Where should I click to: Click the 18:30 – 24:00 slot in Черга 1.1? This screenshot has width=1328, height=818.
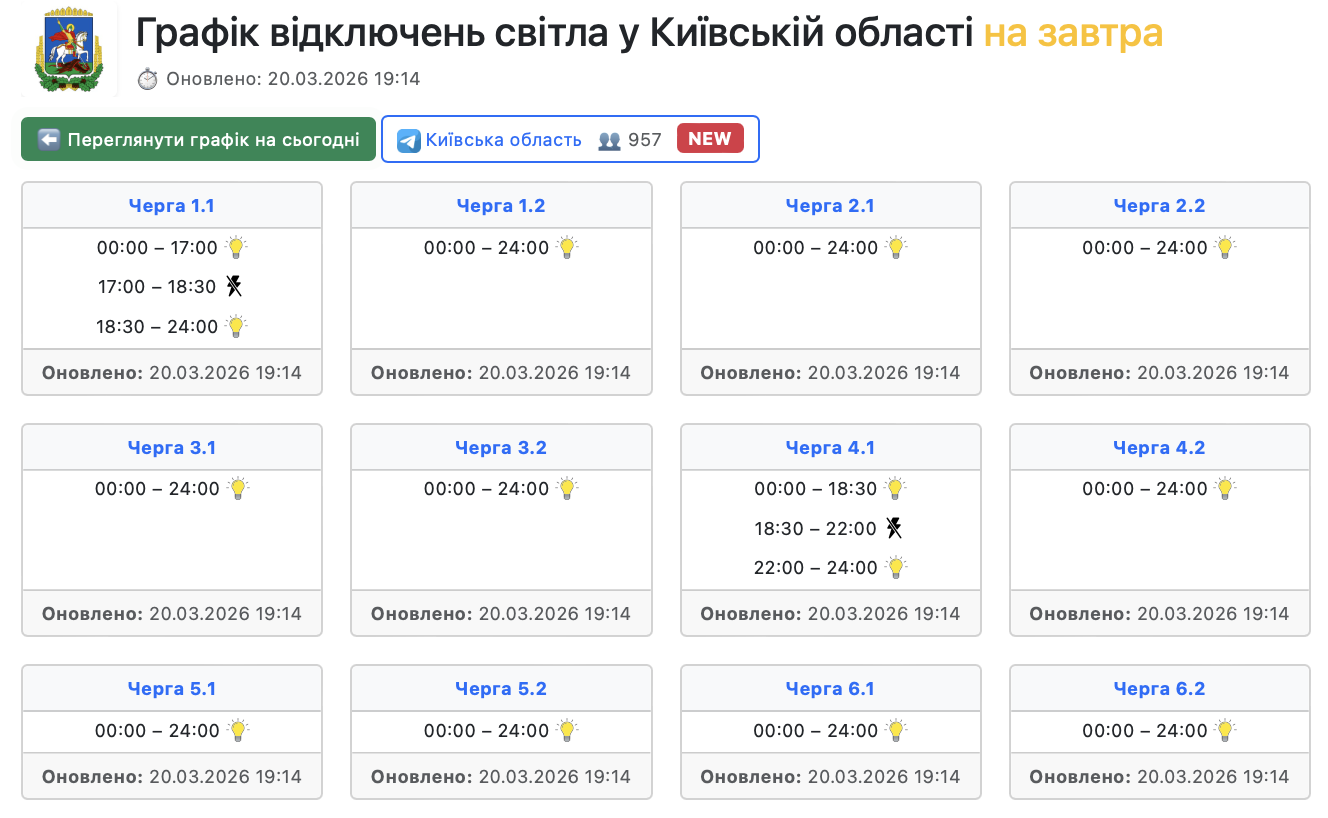[x=158, y=327]
